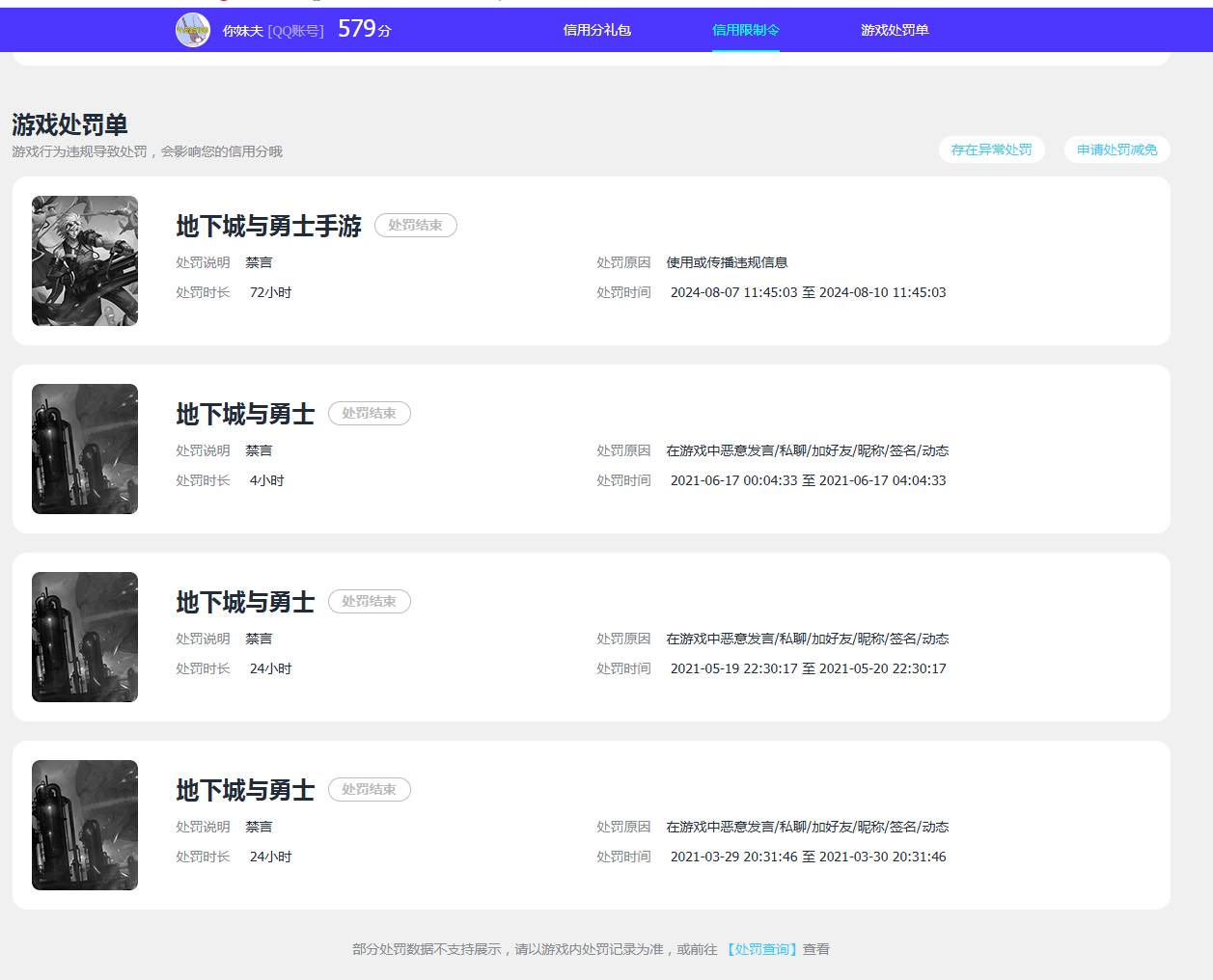The image size is (1213, 980).
Task: Click 处罚结束 badge on 2021-06-17 card
Action: point(369,413)
